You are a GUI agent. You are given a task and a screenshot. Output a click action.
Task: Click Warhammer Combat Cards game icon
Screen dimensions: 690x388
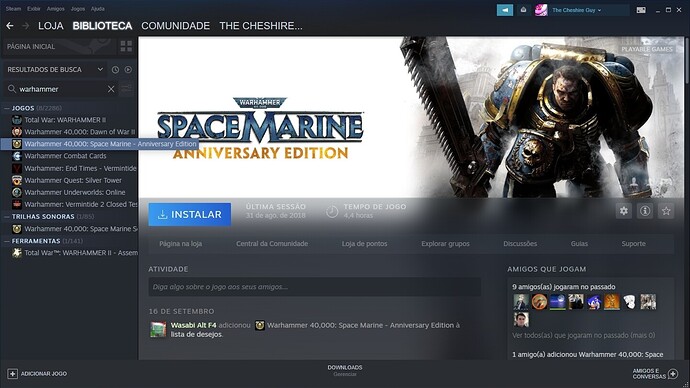[17, 156]
